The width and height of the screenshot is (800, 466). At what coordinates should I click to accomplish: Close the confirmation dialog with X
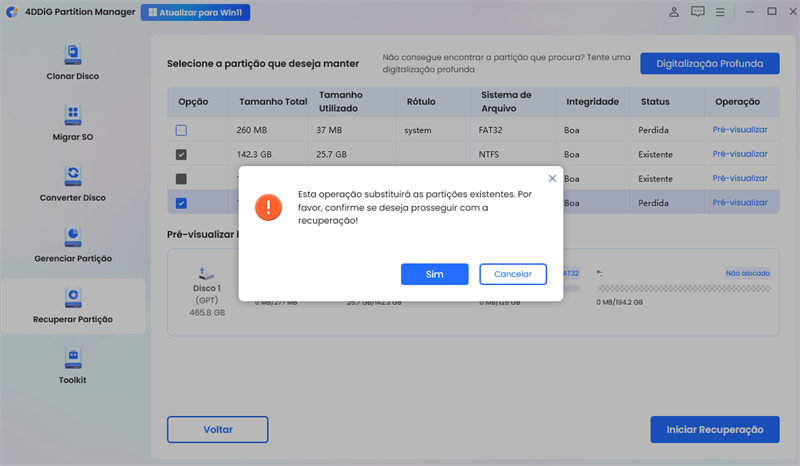(552, 178)
